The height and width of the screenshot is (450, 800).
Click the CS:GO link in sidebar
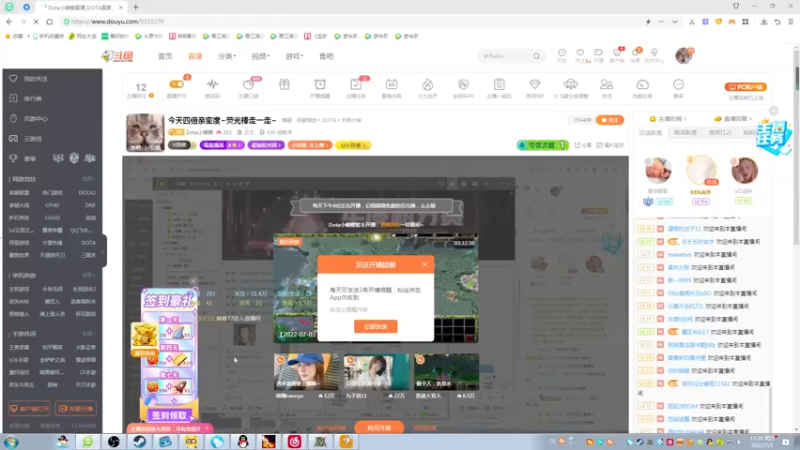tap(52, 218)
